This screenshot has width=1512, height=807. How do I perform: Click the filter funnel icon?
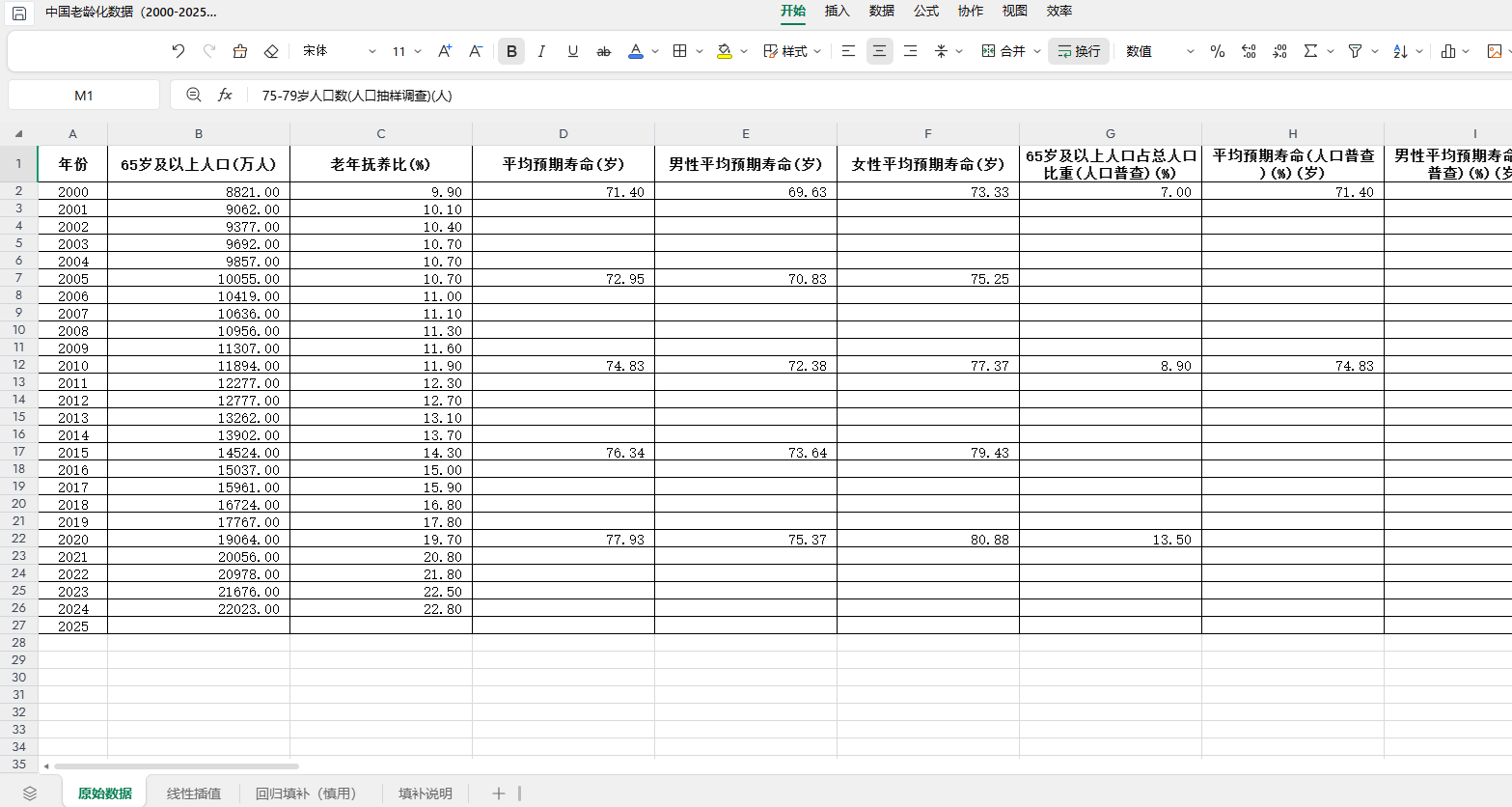[1355, 51]
